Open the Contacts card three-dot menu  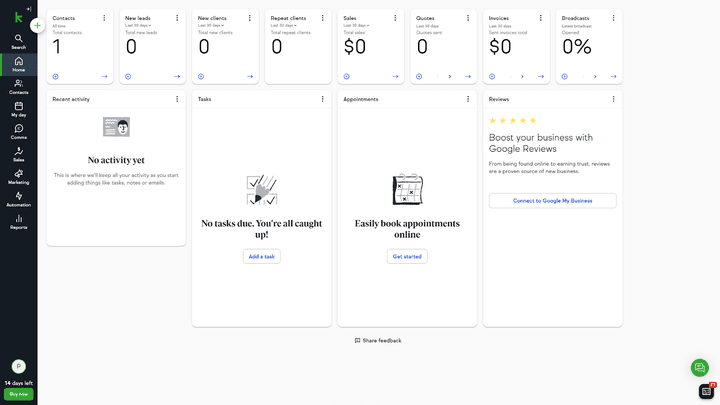coord(104,18)
